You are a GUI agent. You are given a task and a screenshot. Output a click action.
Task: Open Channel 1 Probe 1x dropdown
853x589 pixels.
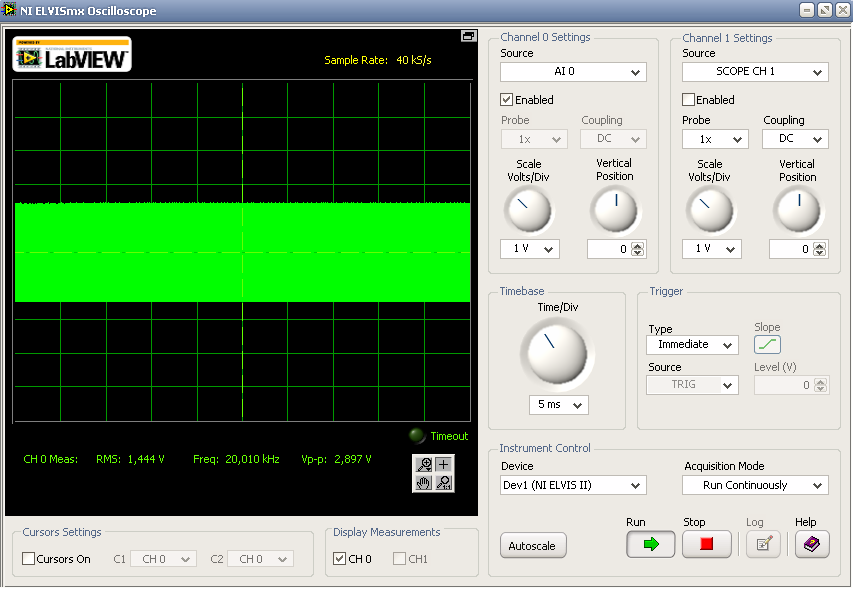pyautogui.click(x=715, y=139)
